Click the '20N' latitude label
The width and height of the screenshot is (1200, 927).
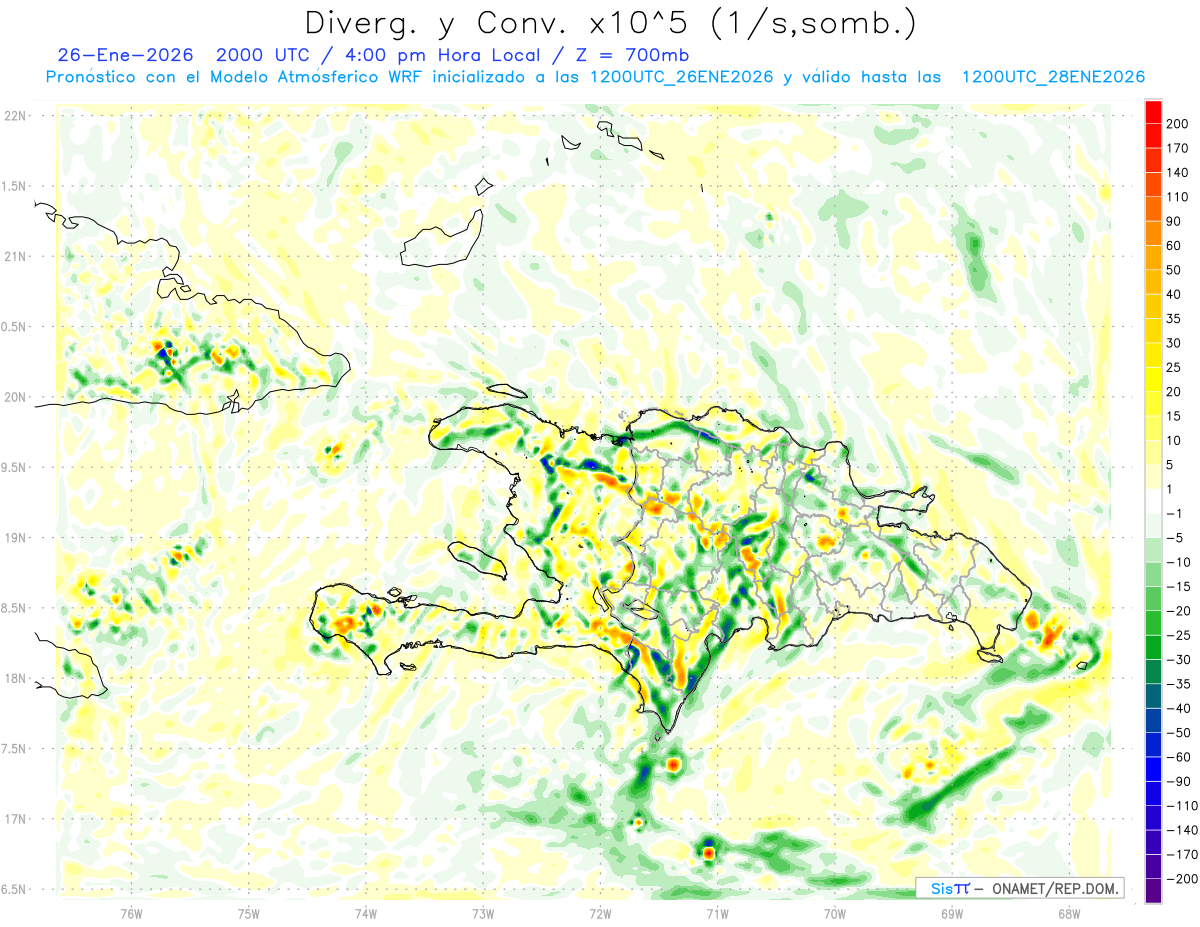tap(15, 397)
